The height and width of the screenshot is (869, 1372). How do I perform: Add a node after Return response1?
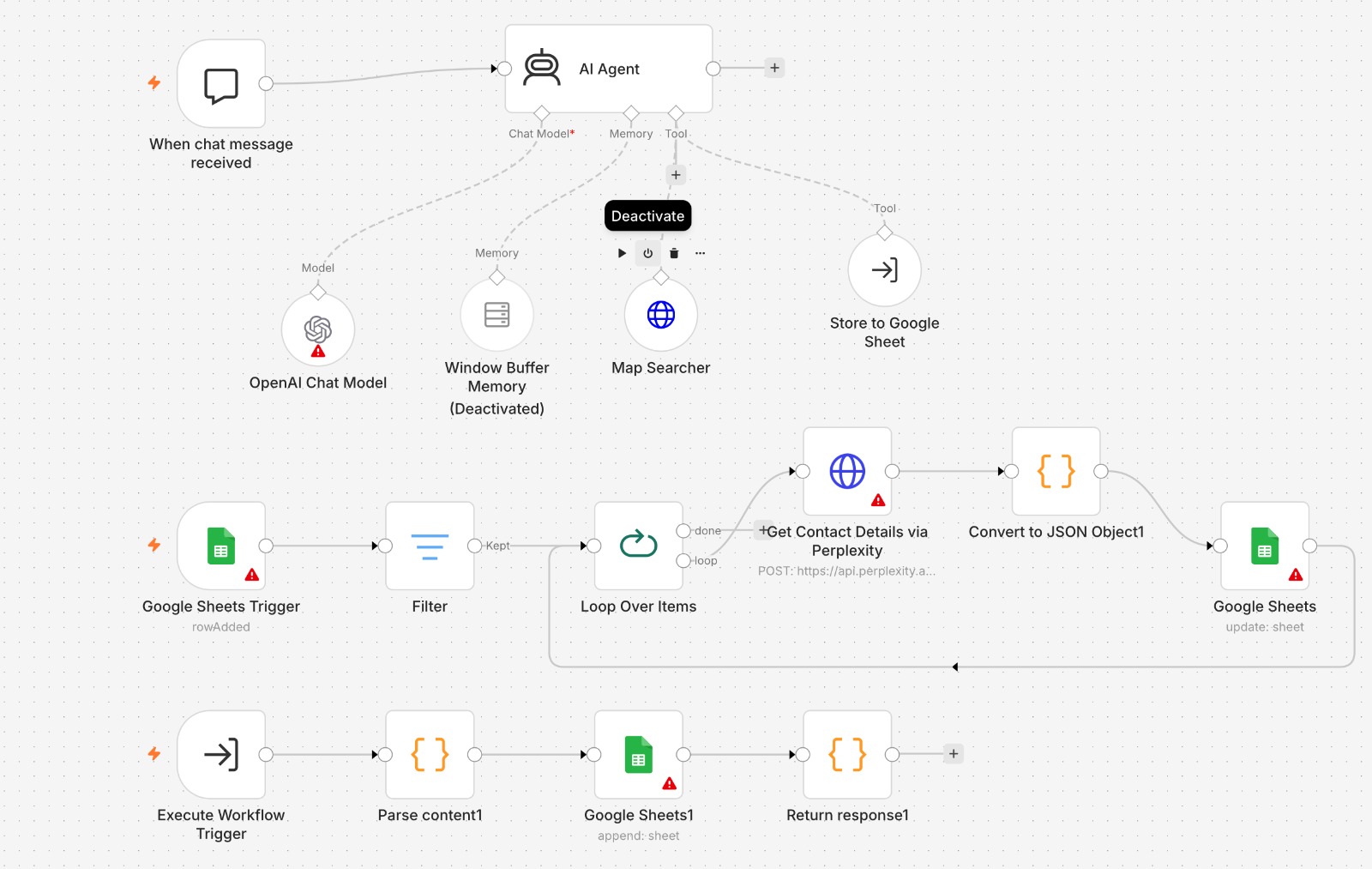click(954, 754)
